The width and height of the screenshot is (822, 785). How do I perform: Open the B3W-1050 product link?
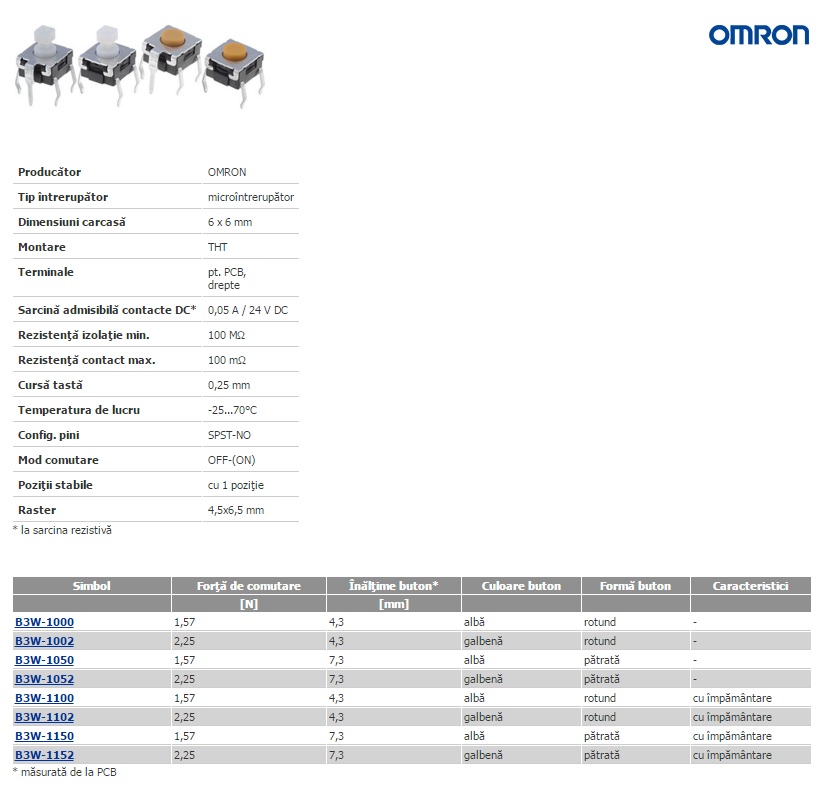(x=45, y=660)
